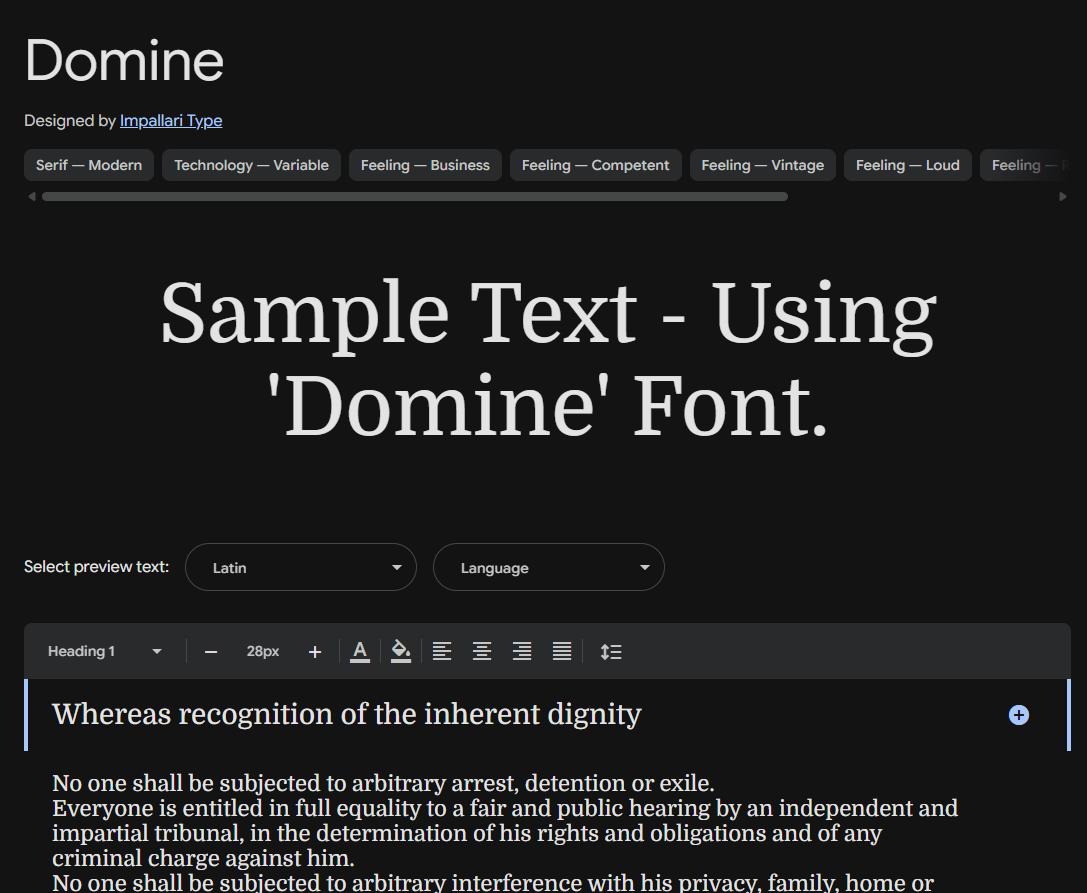The image size is (1087, 893).
Task: Select the Feeling — Business tag
Action: (x=425, y=165)
